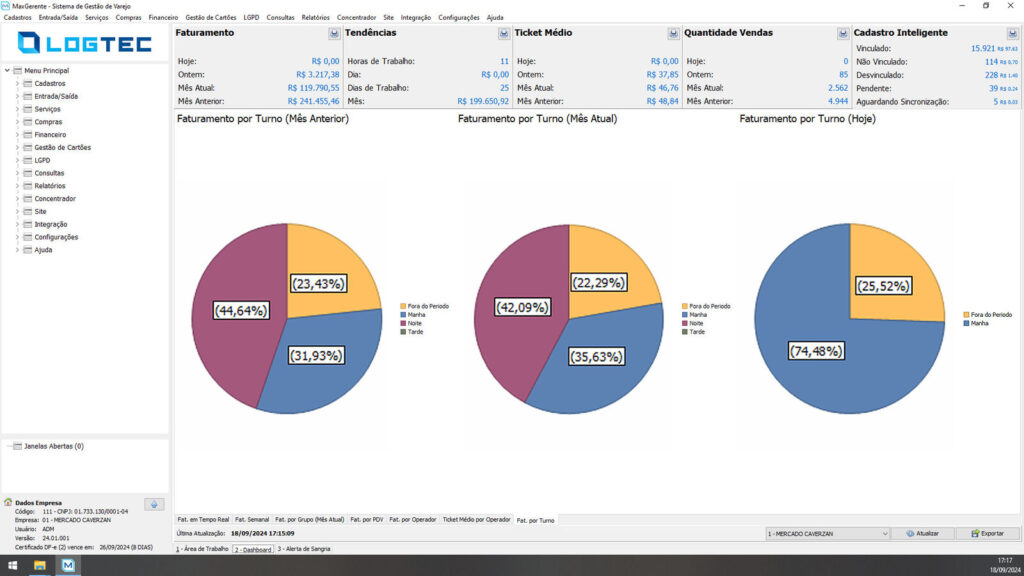
Task: Click the Atualizar button
Action: pos(922,534)
